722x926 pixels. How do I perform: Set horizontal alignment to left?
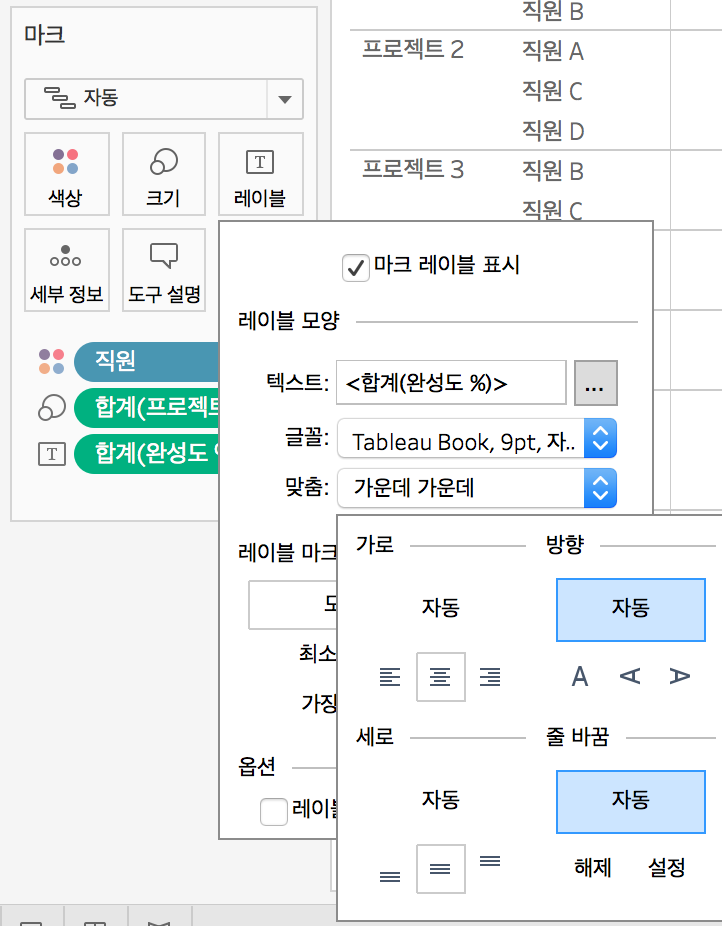pyautogui.click(x=390, y=677)
